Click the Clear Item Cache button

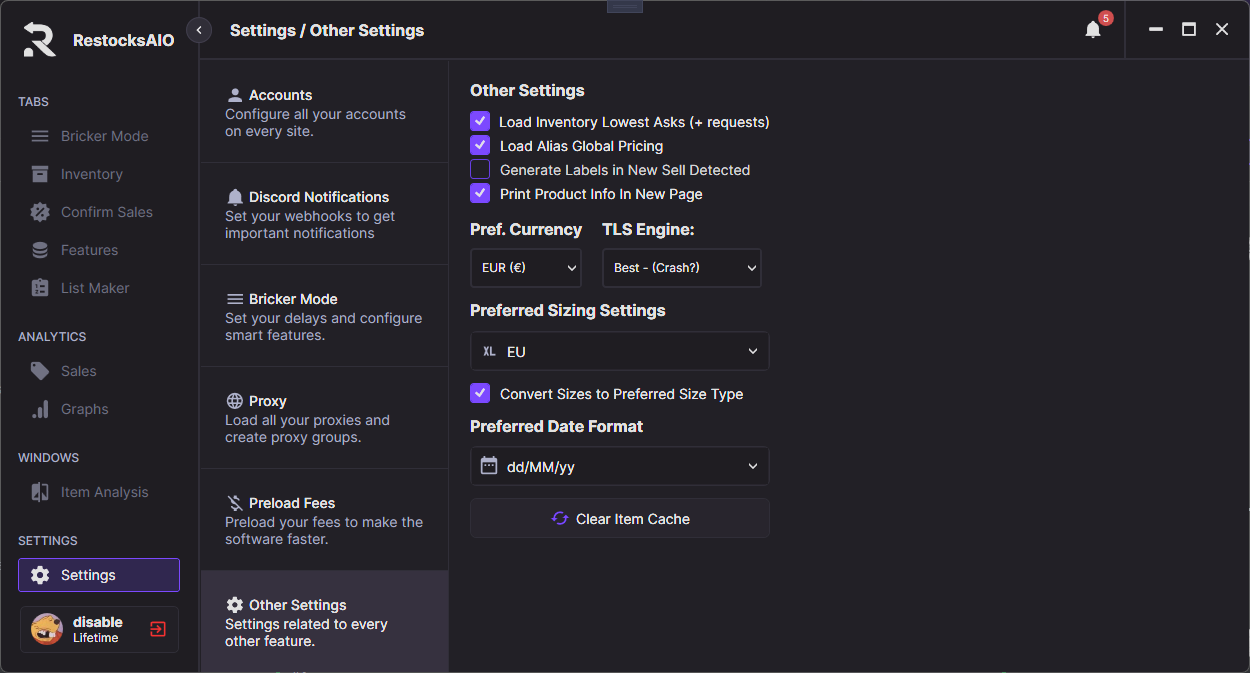(619, 519)
